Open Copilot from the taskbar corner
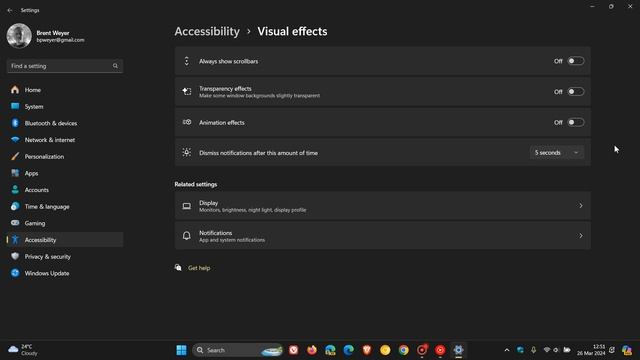Screen dimensions: 640x360 pos(627,350)
